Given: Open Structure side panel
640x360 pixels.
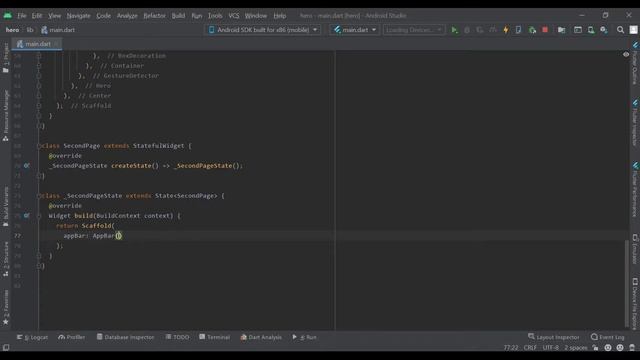Looking at the screenshot, I should click(6, 259).
